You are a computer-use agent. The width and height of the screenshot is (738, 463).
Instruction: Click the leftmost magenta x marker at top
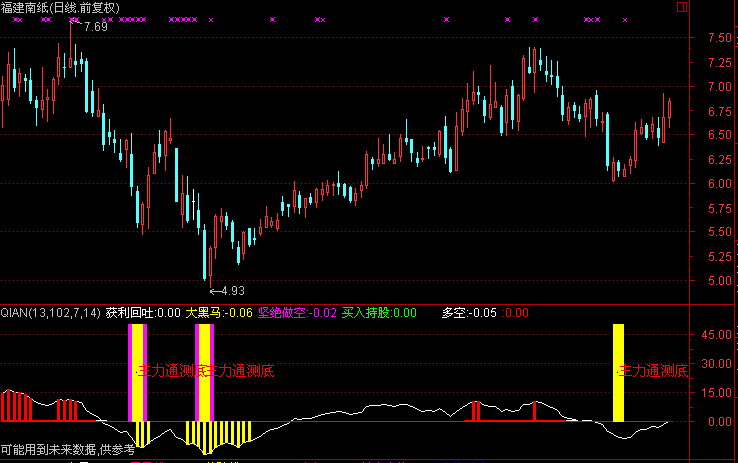pyautogui.click(x=15, y=20)
